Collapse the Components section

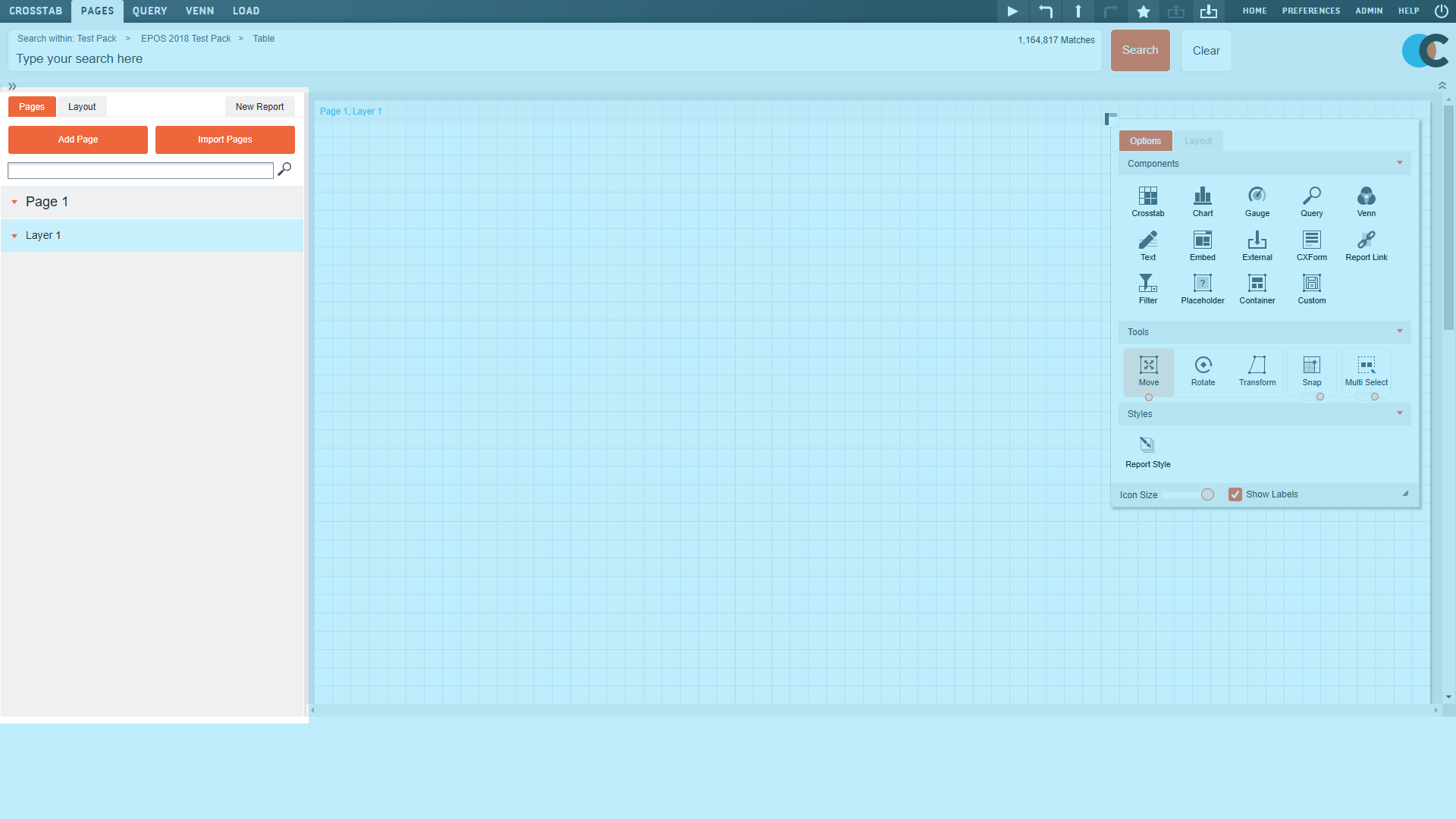[x=1399, y=163]
